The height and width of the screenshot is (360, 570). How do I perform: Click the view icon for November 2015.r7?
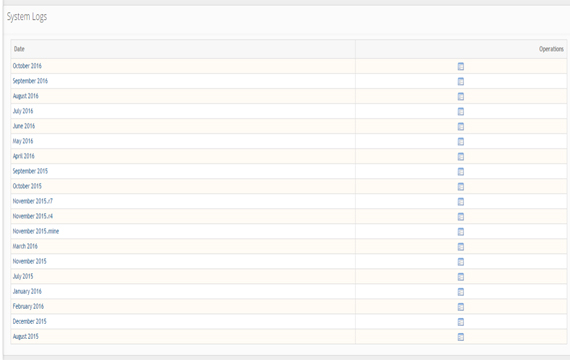click(x=461, y=201)
